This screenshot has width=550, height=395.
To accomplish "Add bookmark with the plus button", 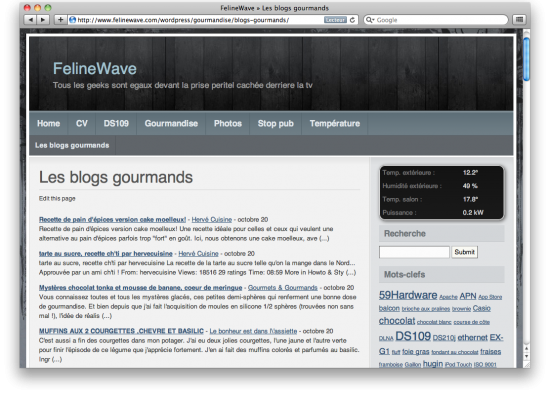I will (60, 20).
